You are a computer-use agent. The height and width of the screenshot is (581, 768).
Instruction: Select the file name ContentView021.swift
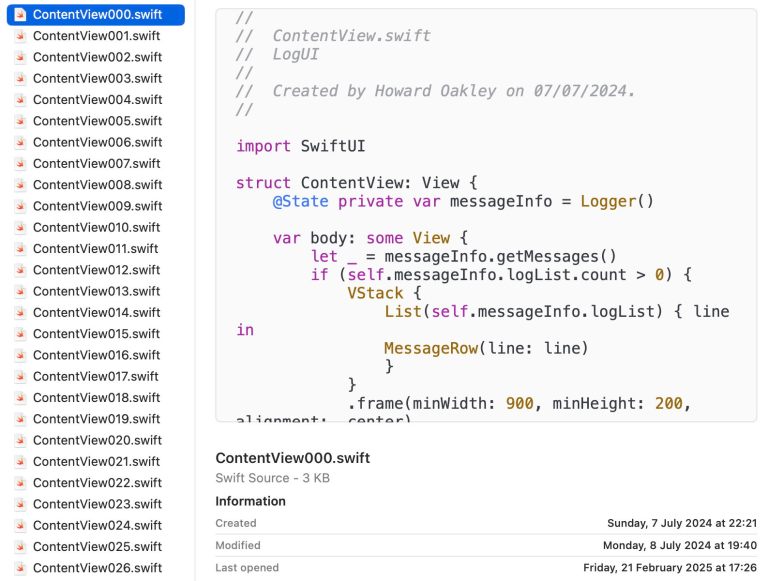(96, 462)
